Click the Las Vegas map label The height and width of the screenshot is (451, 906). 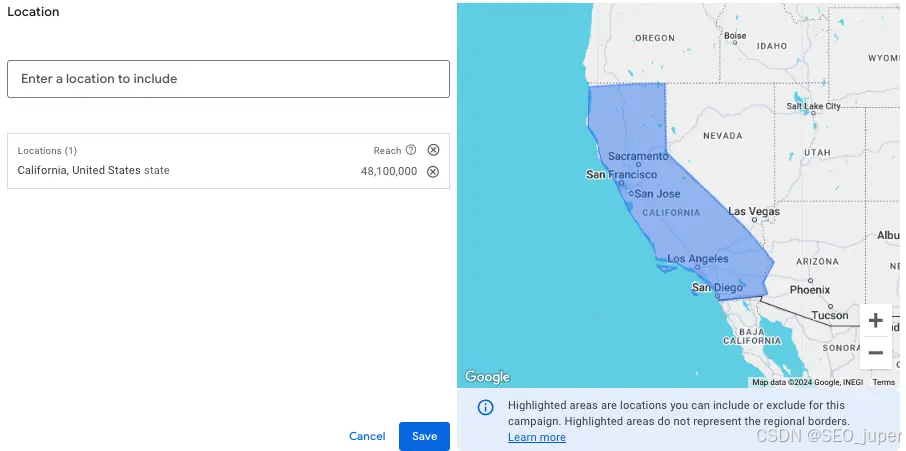753,211
